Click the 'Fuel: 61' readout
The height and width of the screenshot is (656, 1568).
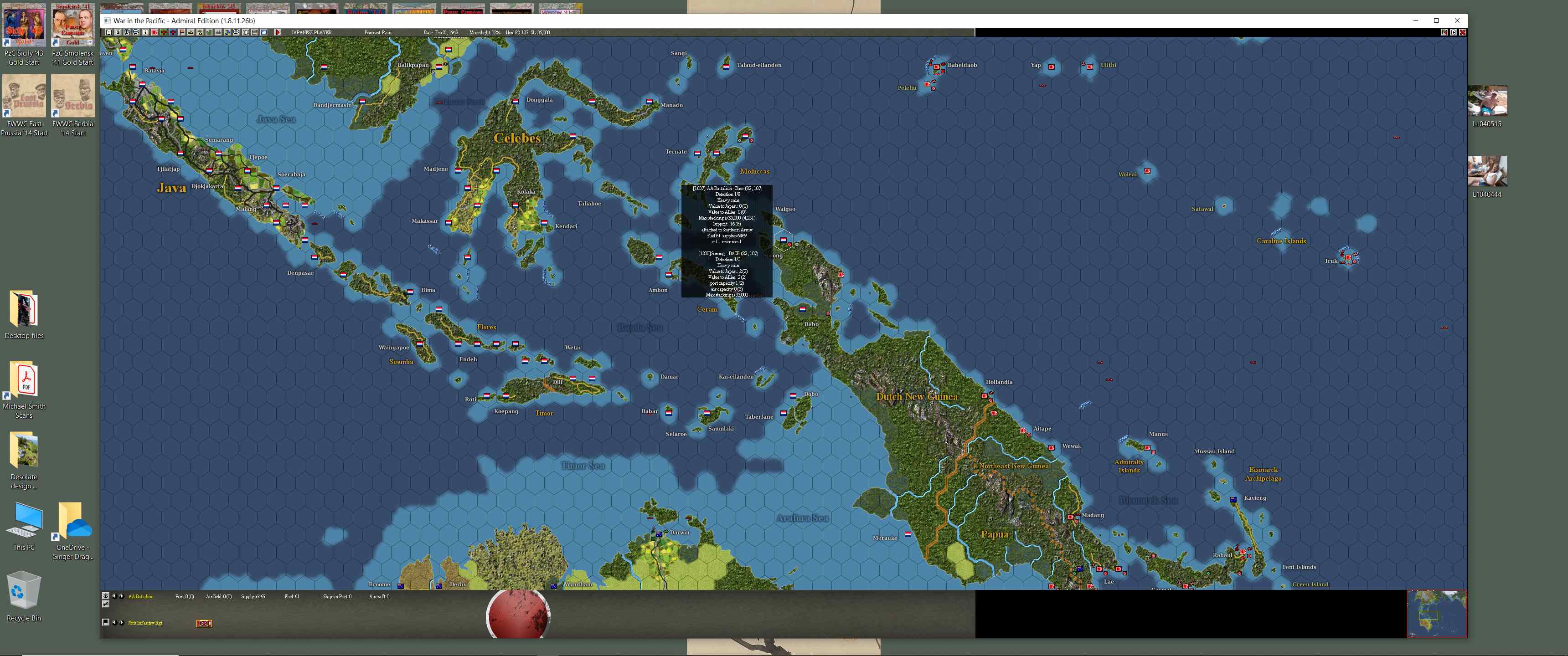(292, 596)
